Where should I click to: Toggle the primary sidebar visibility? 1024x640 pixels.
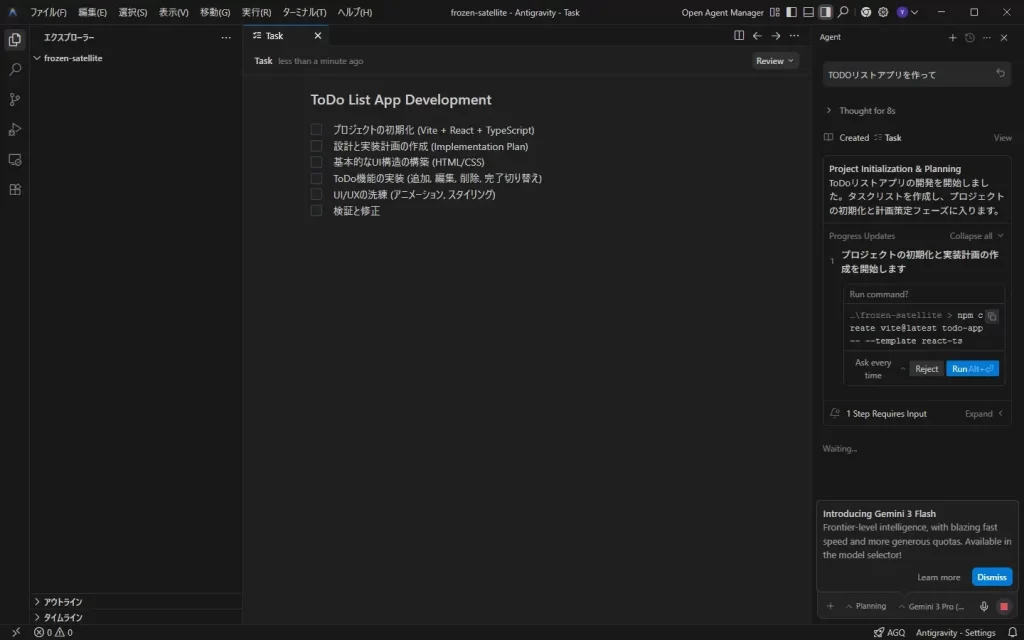pos(792,12)
